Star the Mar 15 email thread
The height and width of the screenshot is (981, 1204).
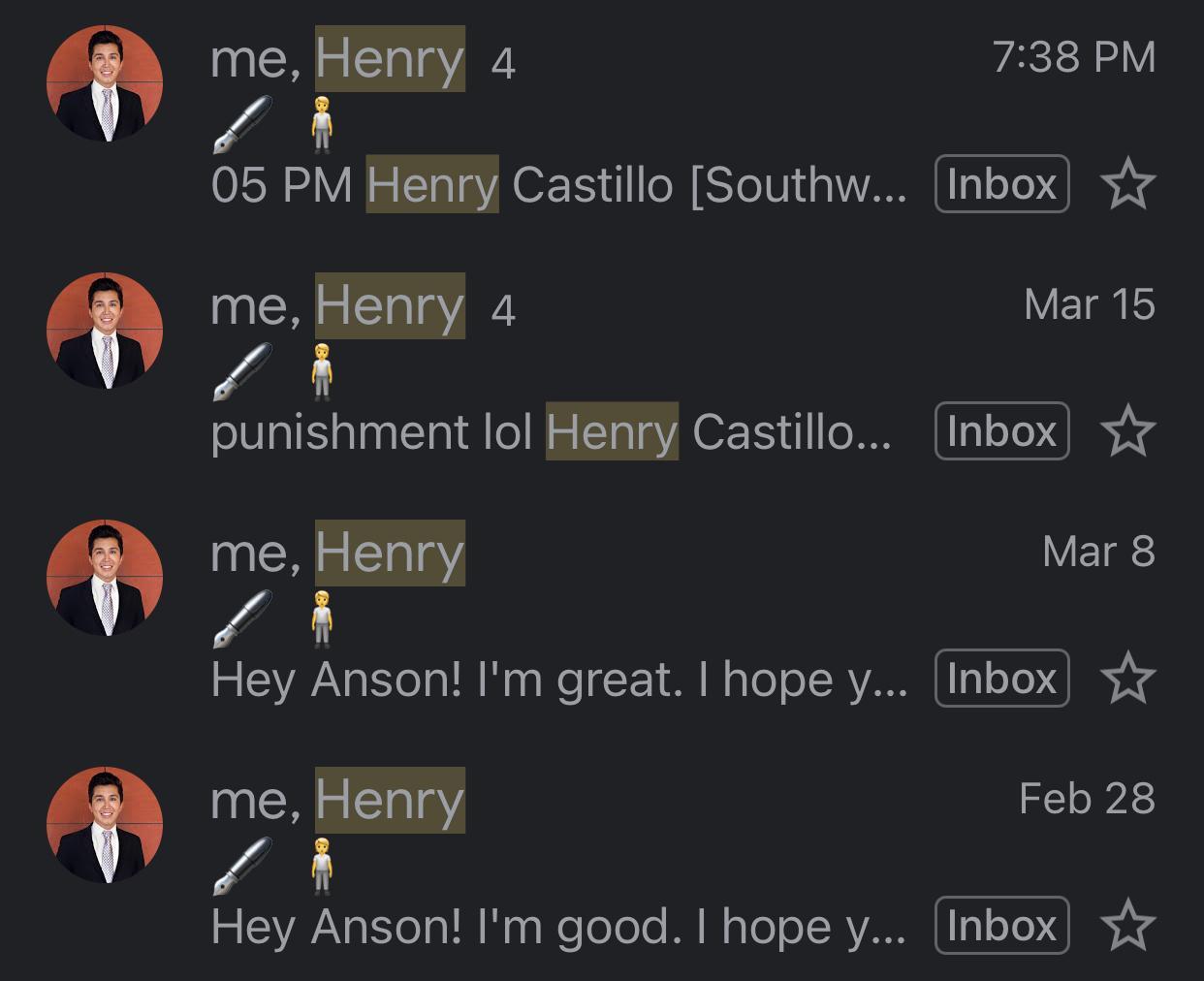tap(1128, 431)
